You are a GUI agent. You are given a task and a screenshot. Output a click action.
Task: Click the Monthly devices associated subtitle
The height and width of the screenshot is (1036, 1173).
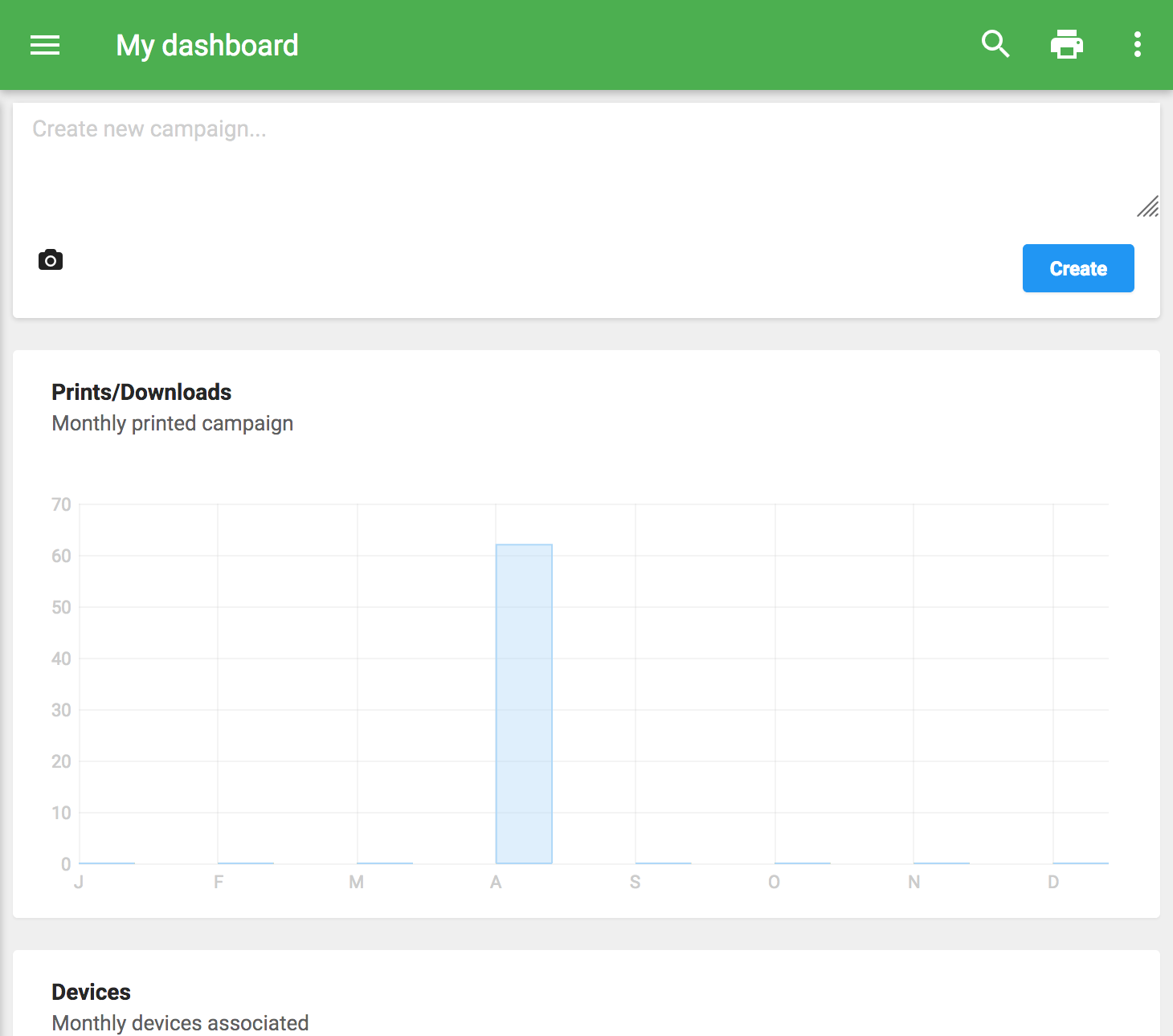180,1022
